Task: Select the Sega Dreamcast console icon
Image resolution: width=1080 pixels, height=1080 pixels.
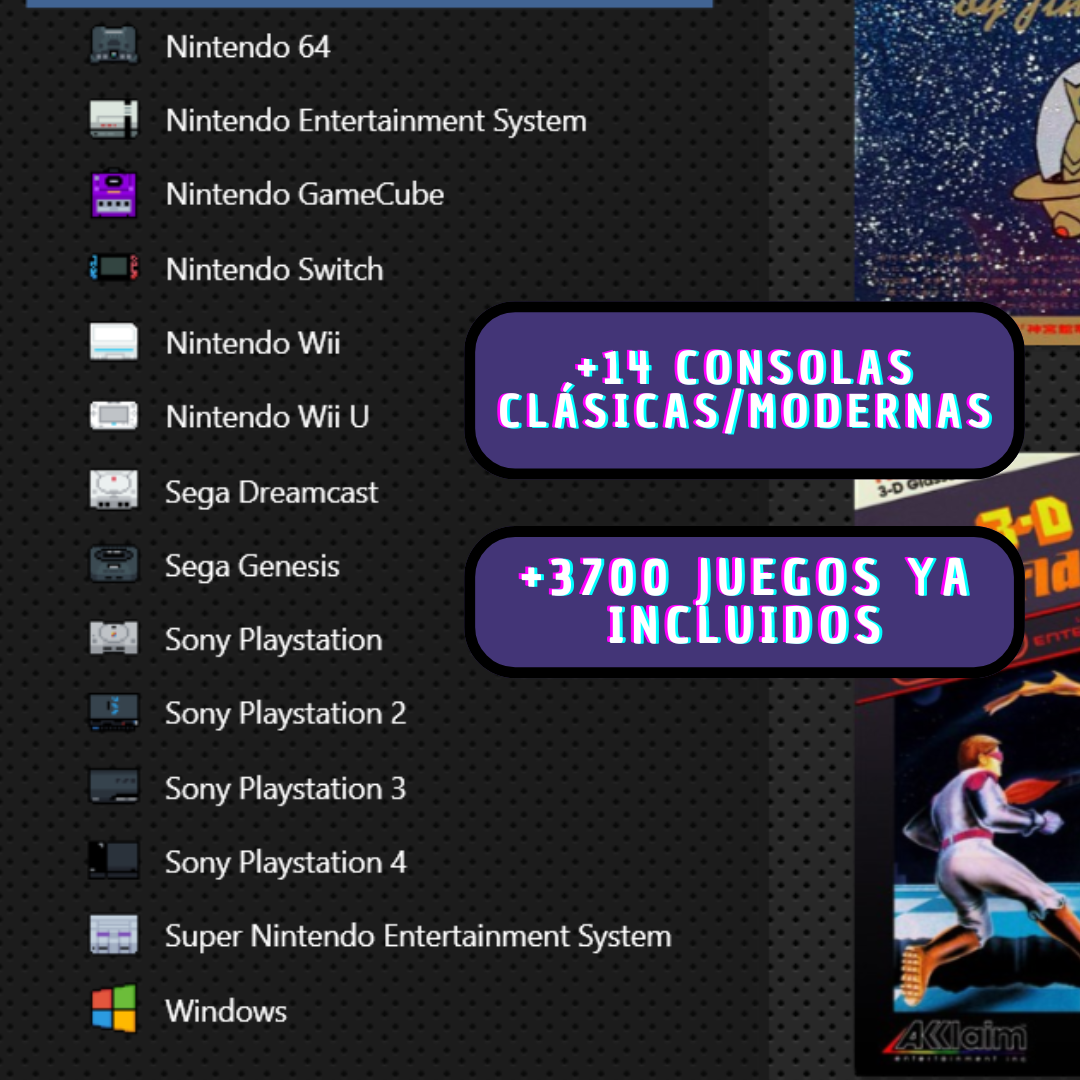Action: [113, 491]
